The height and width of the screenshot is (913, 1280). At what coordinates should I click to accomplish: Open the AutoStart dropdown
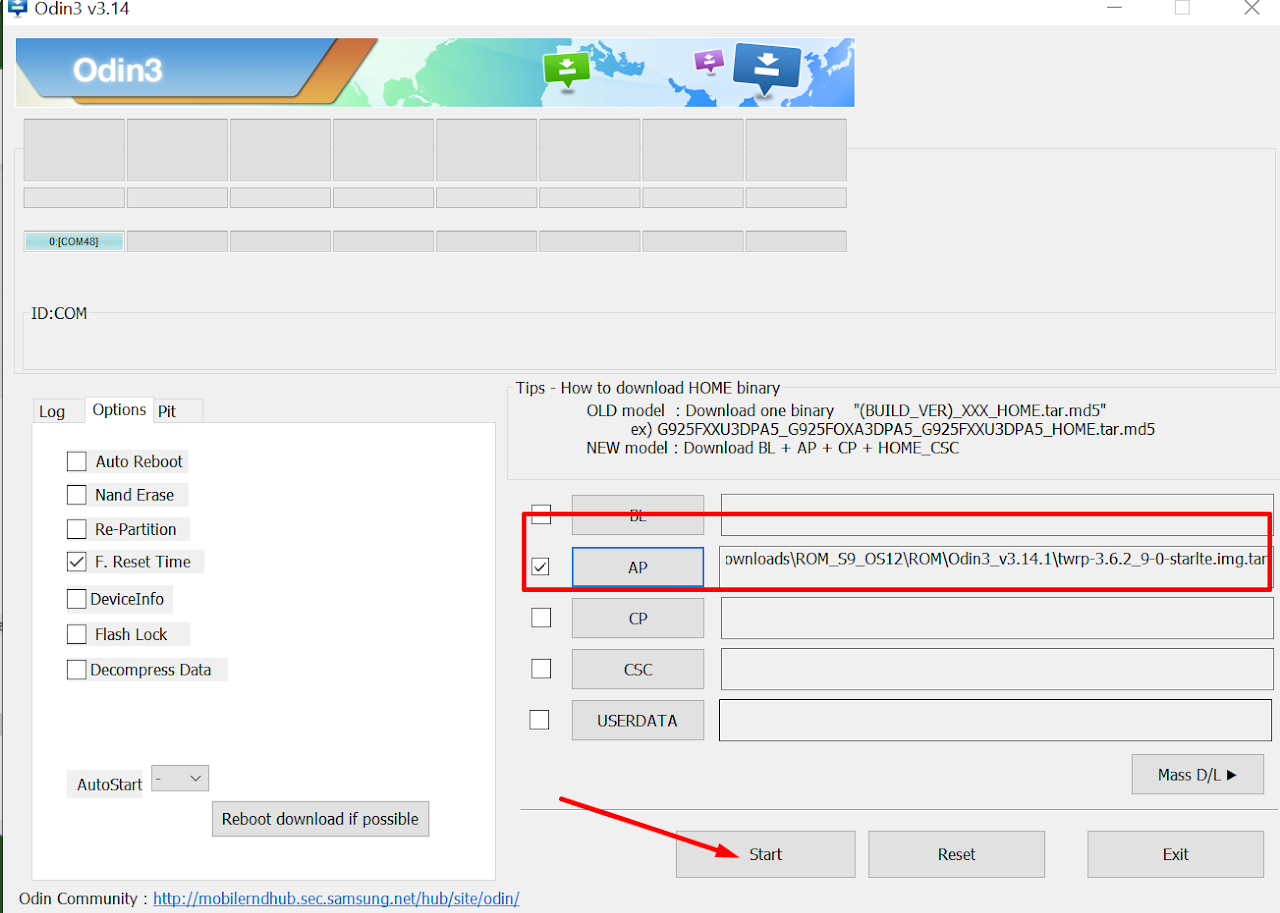[181, 778]
